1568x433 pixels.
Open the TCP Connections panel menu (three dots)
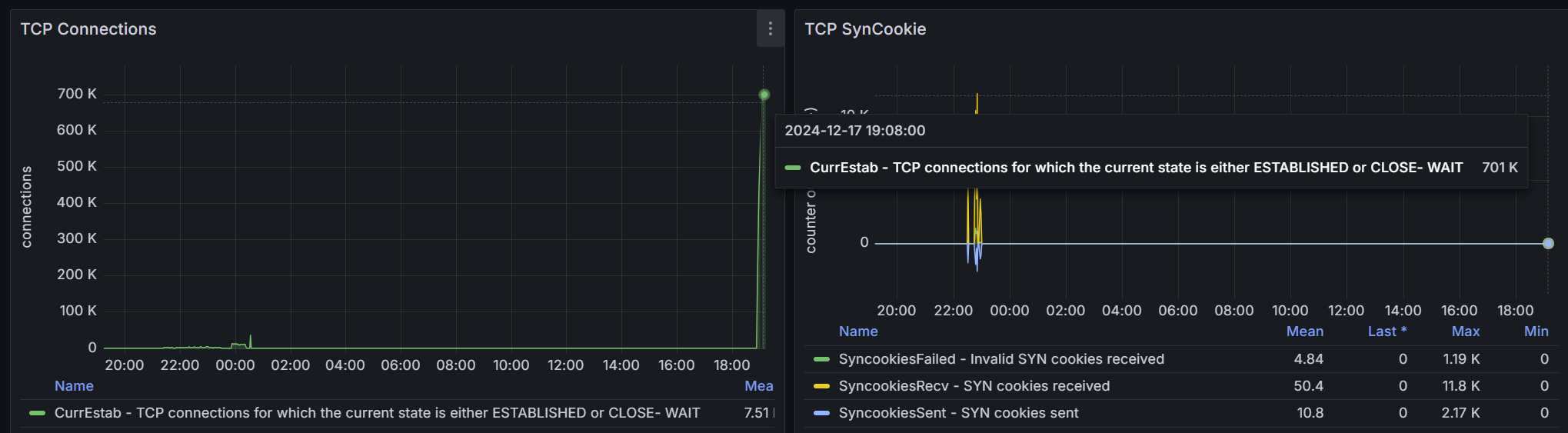click(770, 29)
